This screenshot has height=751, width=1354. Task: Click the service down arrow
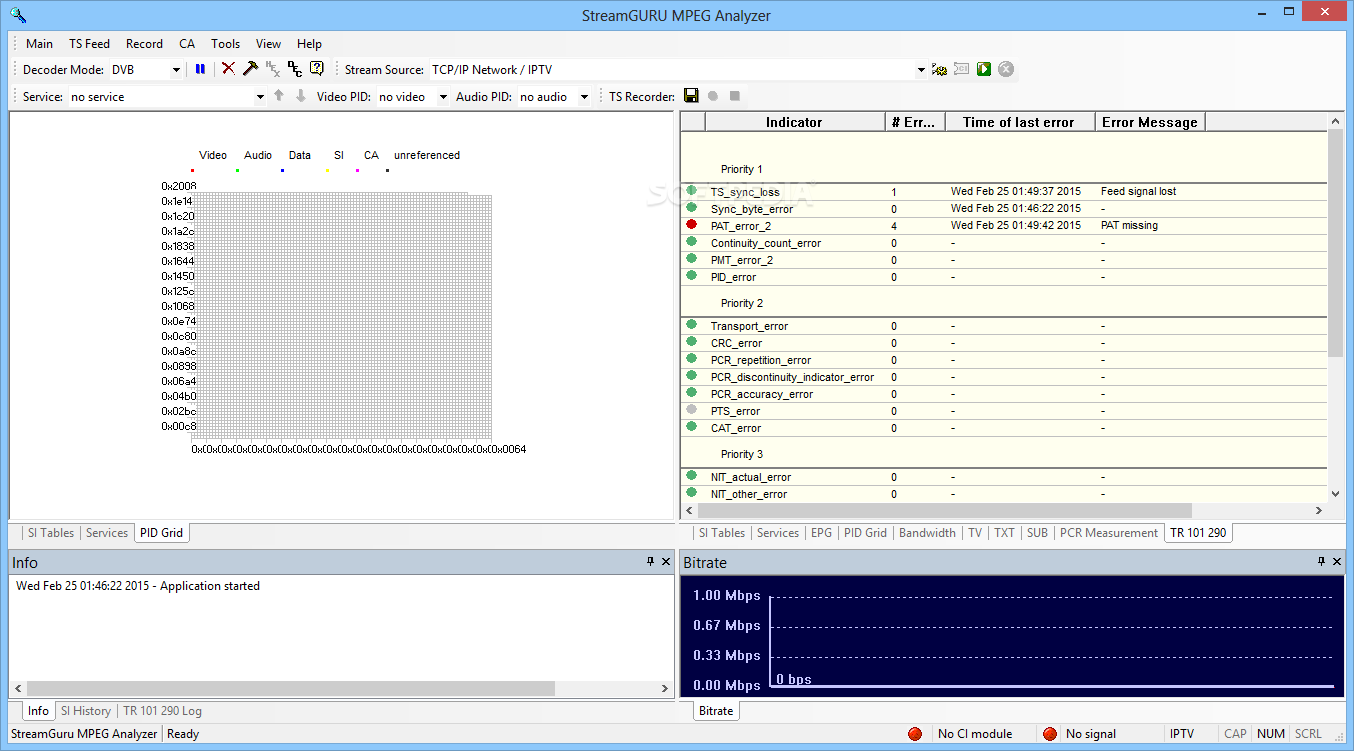(301, 96)
